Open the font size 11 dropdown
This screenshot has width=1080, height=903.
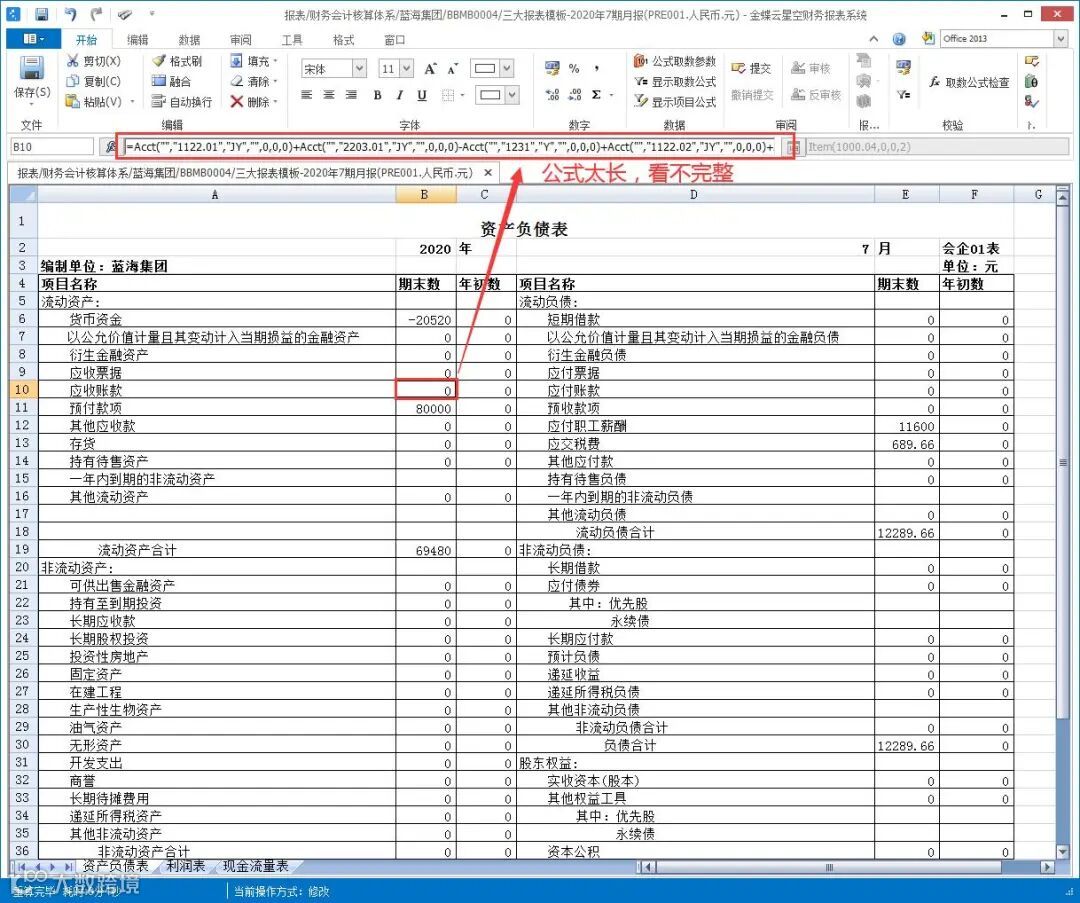(406, 68)
